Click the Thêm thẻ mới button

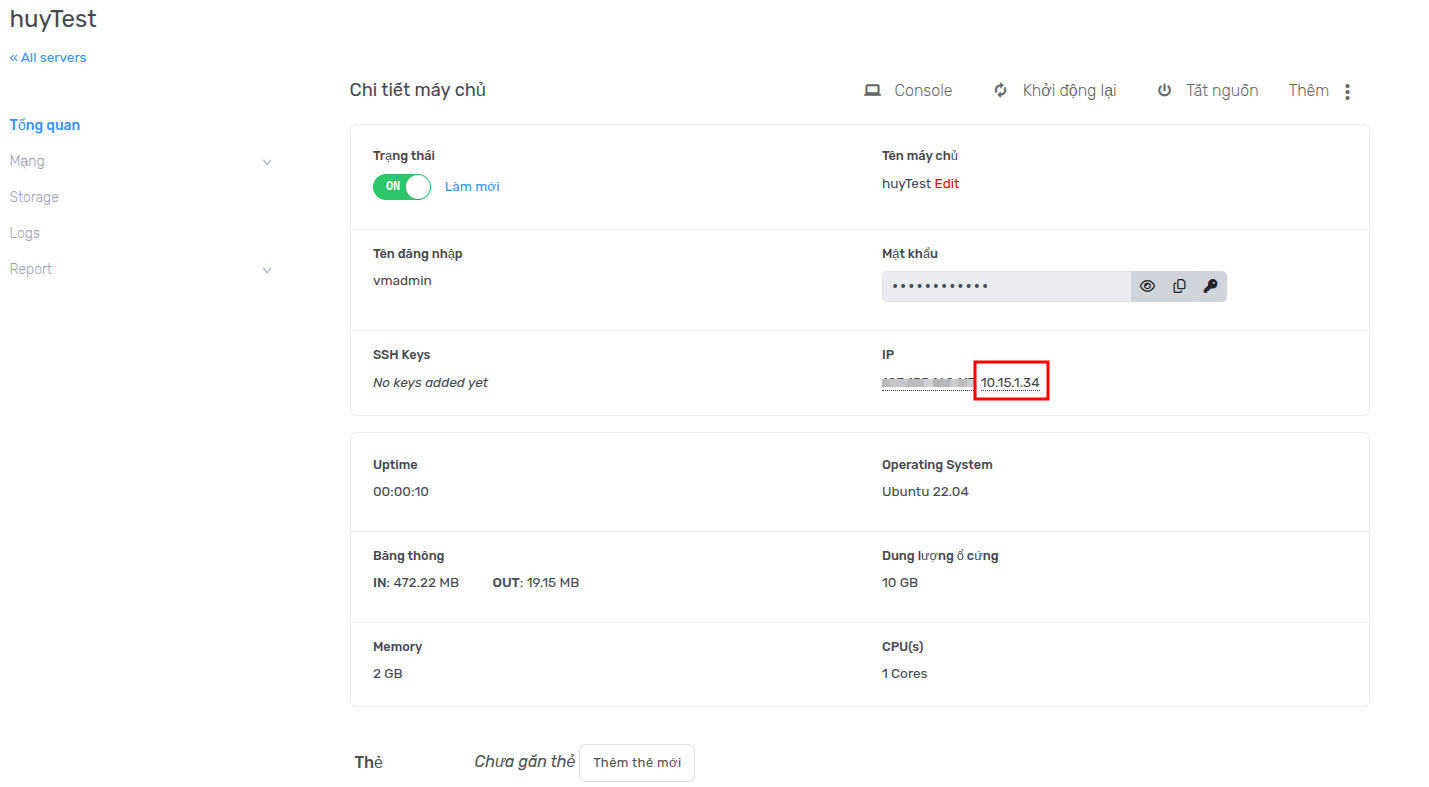point(636,763)
